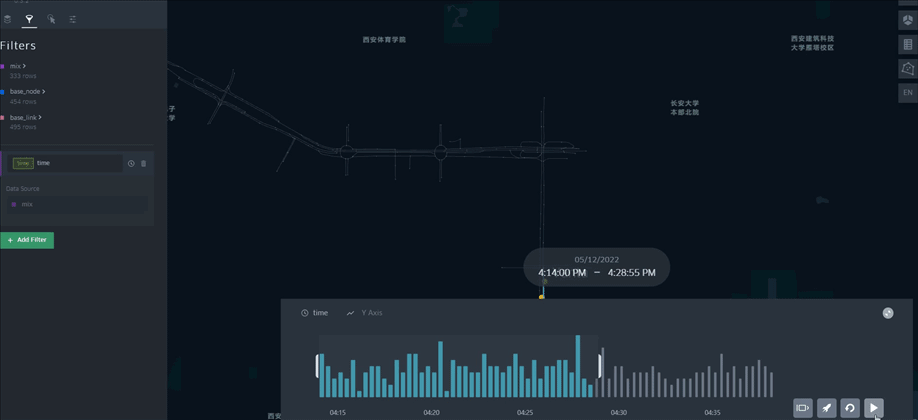918x420 pixels.
Task: Expand the base_node dataset table
Action: (x=44, y=91)
